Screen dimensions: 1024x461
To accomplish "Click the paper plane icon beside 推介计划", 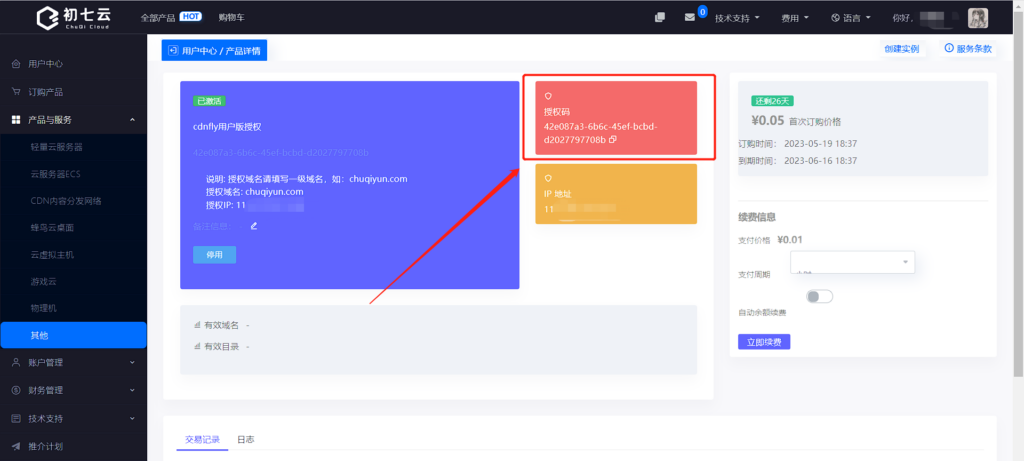I will [16, 447].
